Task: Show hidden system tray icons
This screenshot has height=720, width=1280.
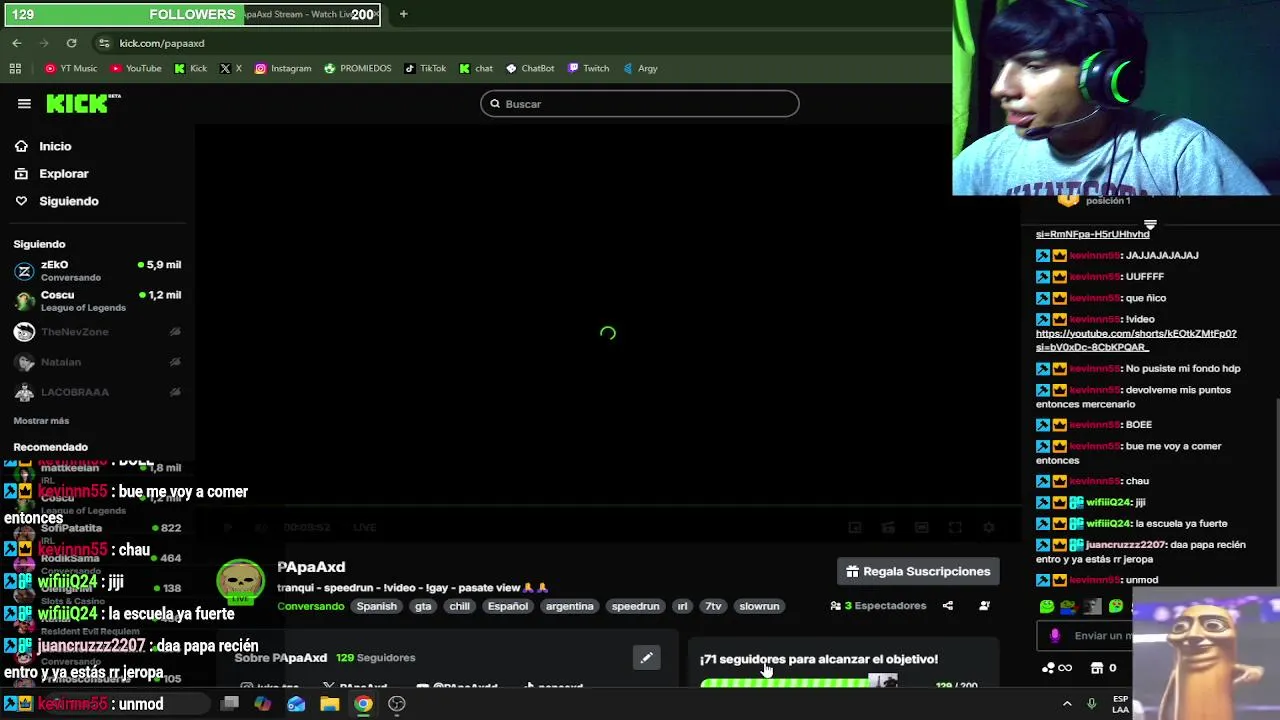Action: click(1067, 704)
